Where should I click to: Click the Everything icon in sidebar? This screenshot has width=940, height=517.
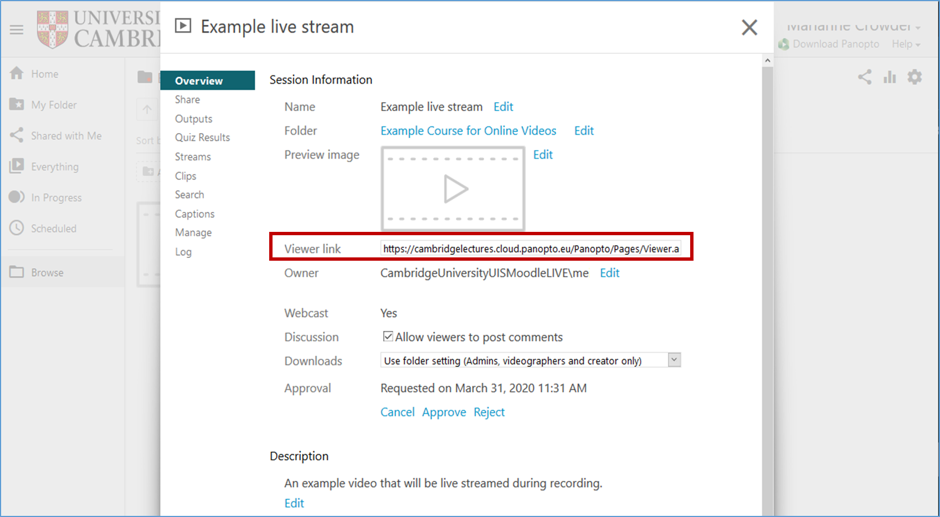pos(17,166)
